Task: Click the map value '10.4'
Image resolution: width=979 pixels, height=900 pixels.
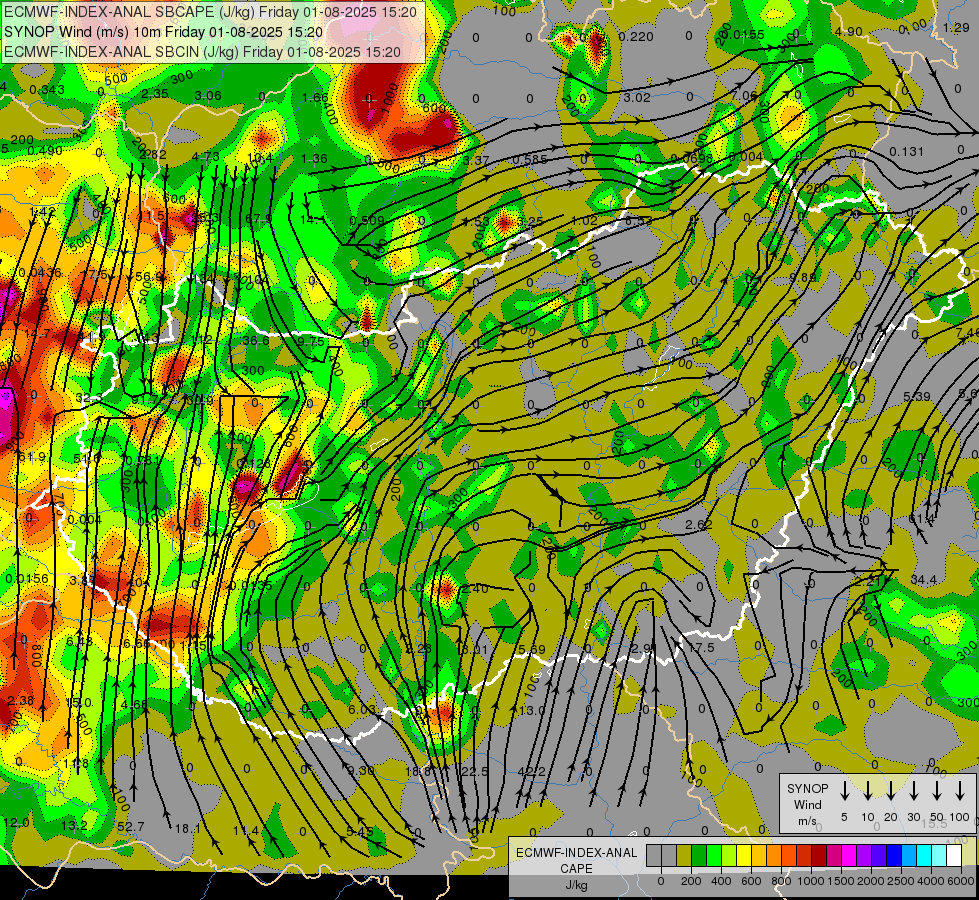Action: point(260,157)
